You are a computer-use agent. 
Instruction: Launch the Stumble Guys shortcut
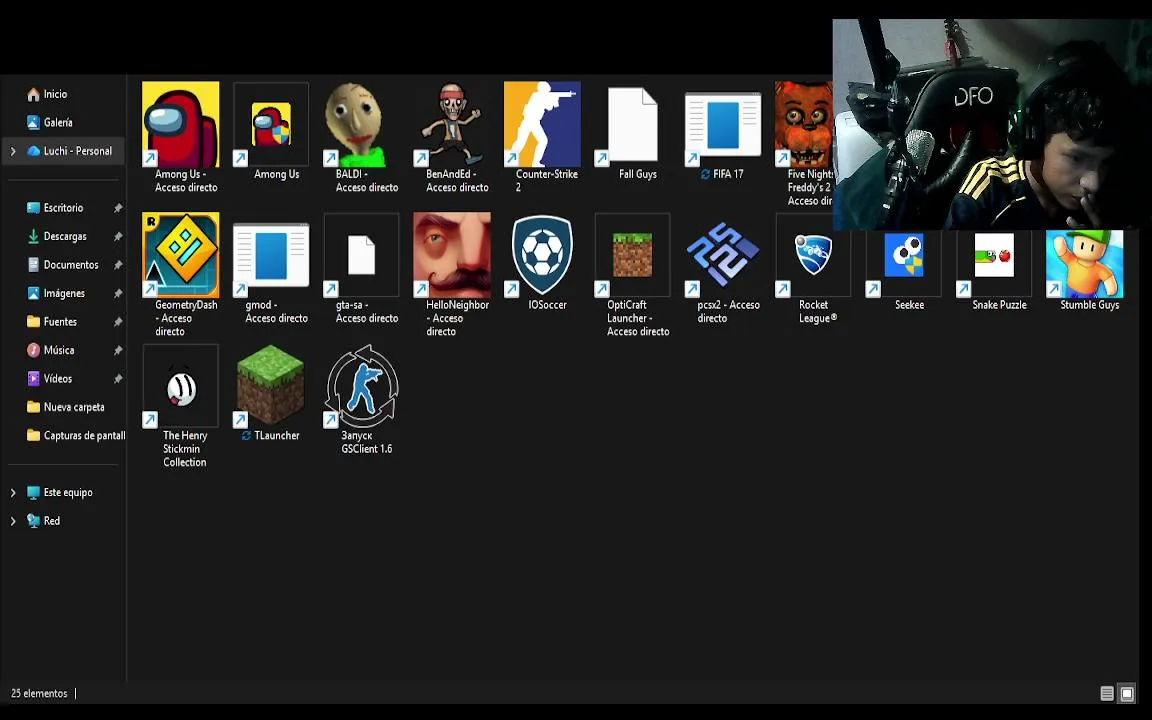[x=1084, y=264]
